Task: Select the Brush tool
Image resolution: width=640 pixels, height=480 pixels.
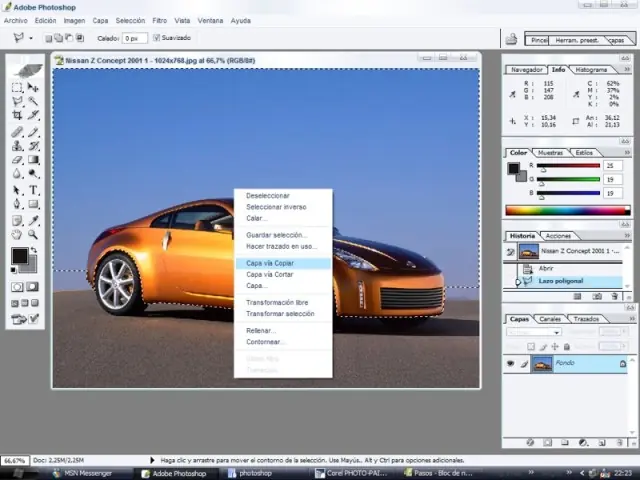Action: (x=33, y=132)
